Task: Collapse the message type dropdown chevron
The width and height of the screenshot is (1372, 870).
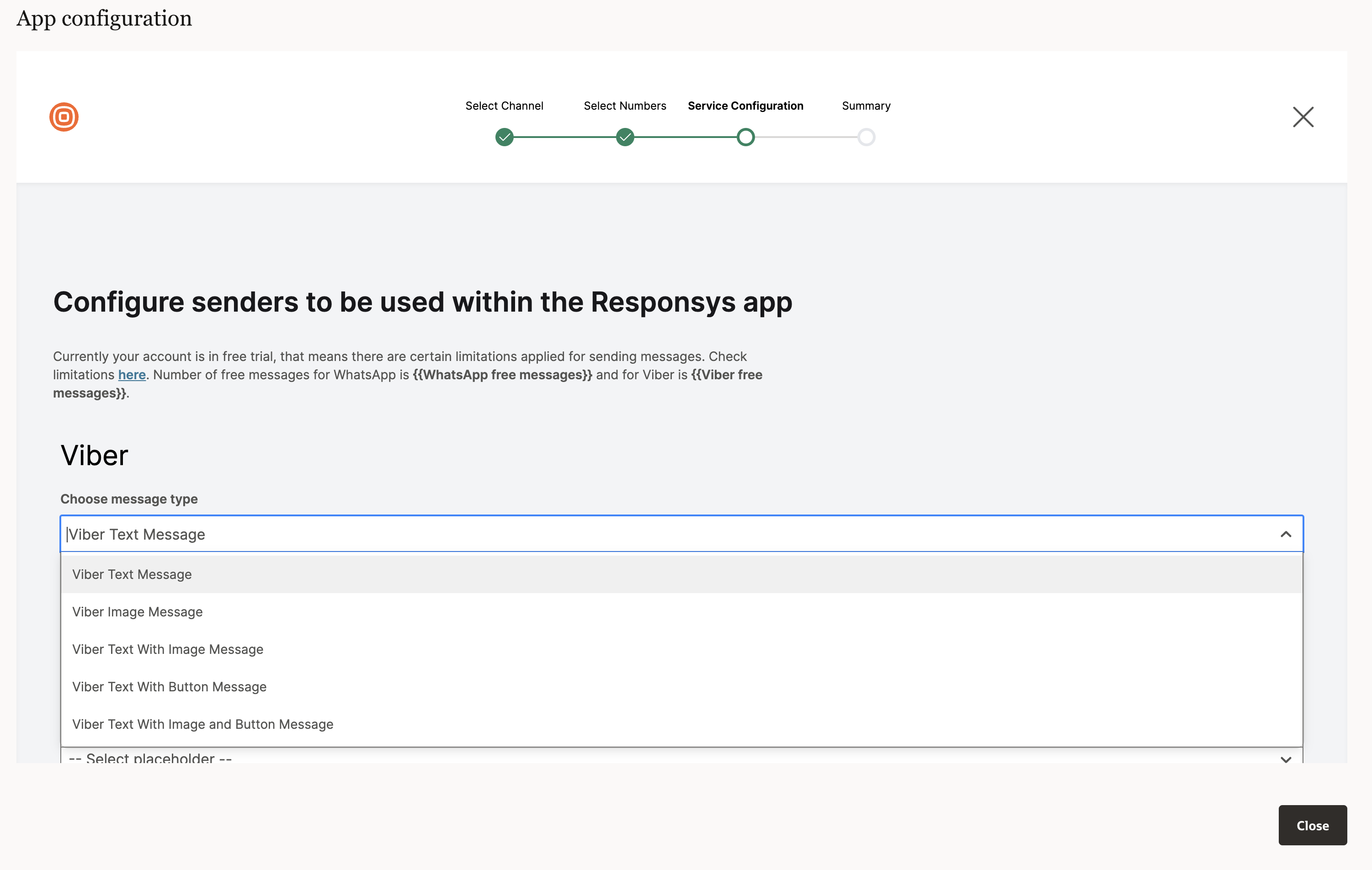Action: tap(1286, 535)
